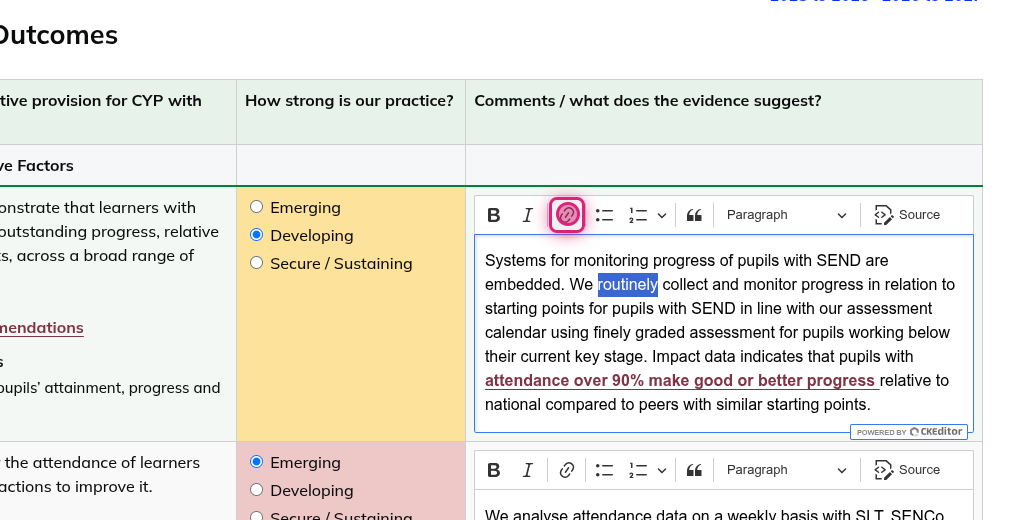The image size is (1024, 520).
Task: Select Emerging in the yellow practice cell
Action: pos(257,206)
